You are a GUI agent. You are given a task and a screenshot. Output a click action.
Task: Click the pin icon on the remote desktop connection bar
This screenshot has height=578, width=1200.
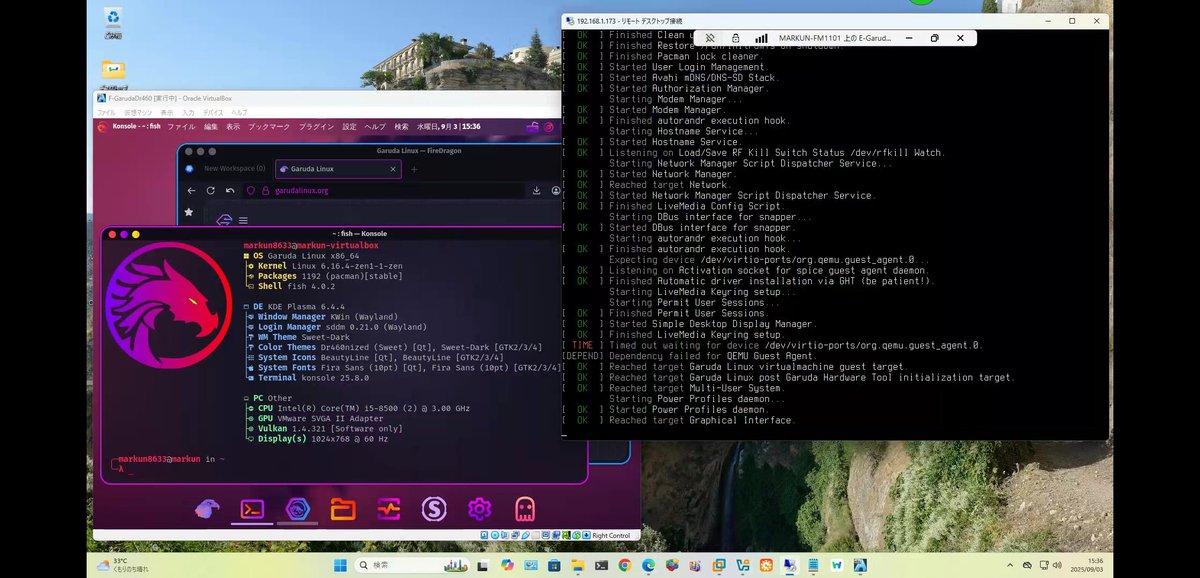pos(709,38)
